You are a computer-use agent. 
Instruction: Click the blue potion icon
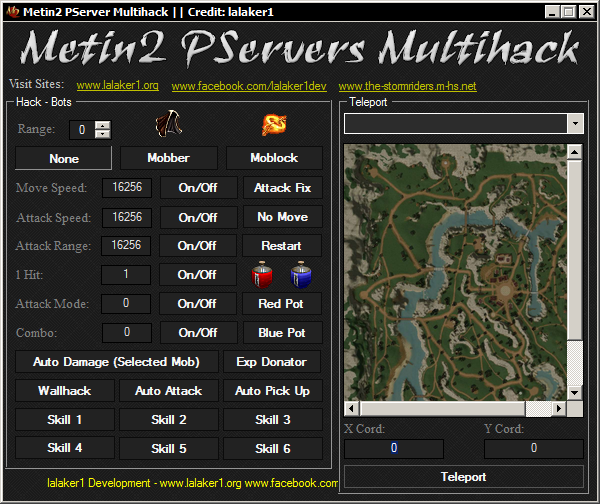[x=301, y=274]
